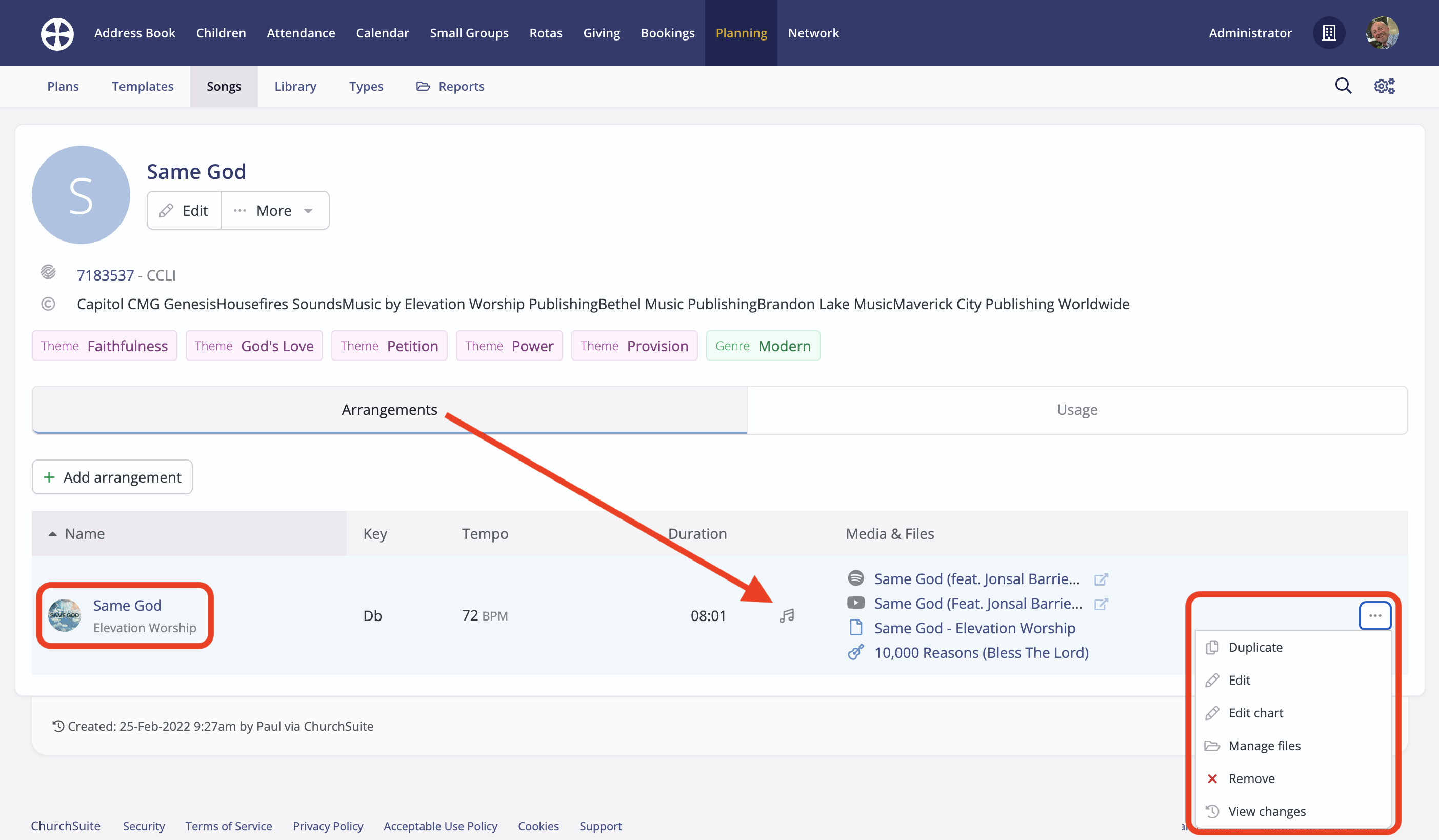Open the external link icon for the Spotify track
Screen dimensions: 1439x840
click(x=1101, y=578)
